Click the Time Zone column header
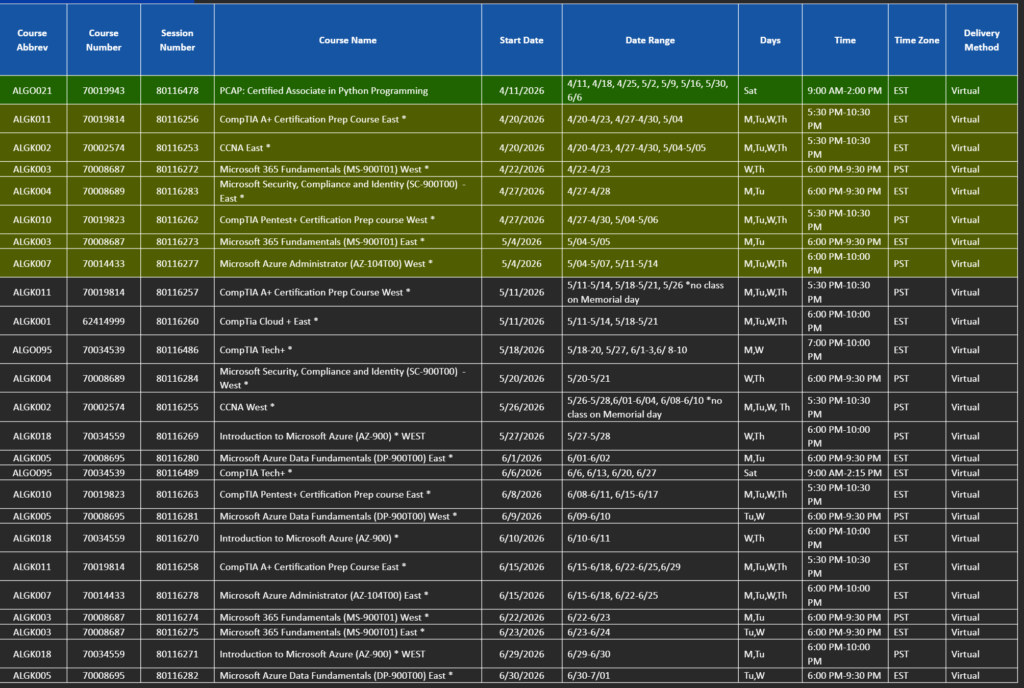This screenshot has height=688, width=1024. (916, 40)
